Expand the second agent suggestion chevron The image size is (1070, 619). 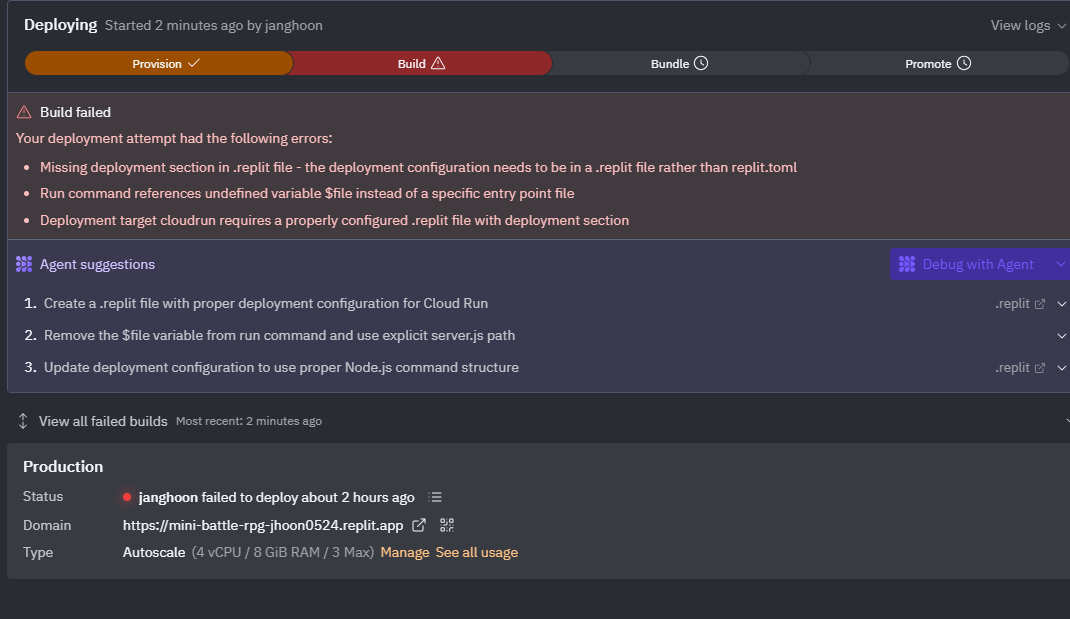pyautogui.click(x=1061, y=335)
